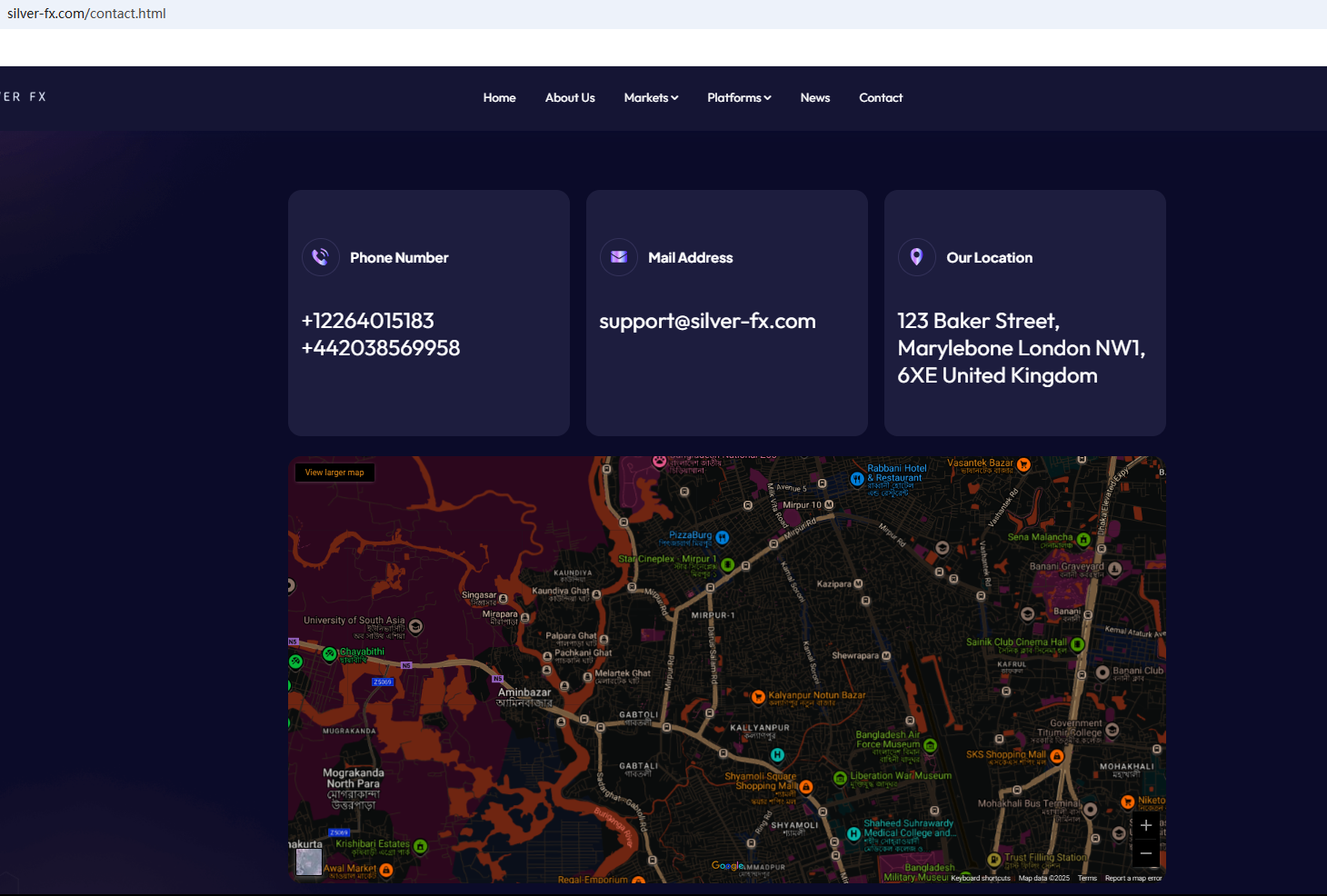The height and width of the screenshot is (896, 1327).
Task: Toggle the satellite layer thumbnail on map
Action: [x=309, y=861]
